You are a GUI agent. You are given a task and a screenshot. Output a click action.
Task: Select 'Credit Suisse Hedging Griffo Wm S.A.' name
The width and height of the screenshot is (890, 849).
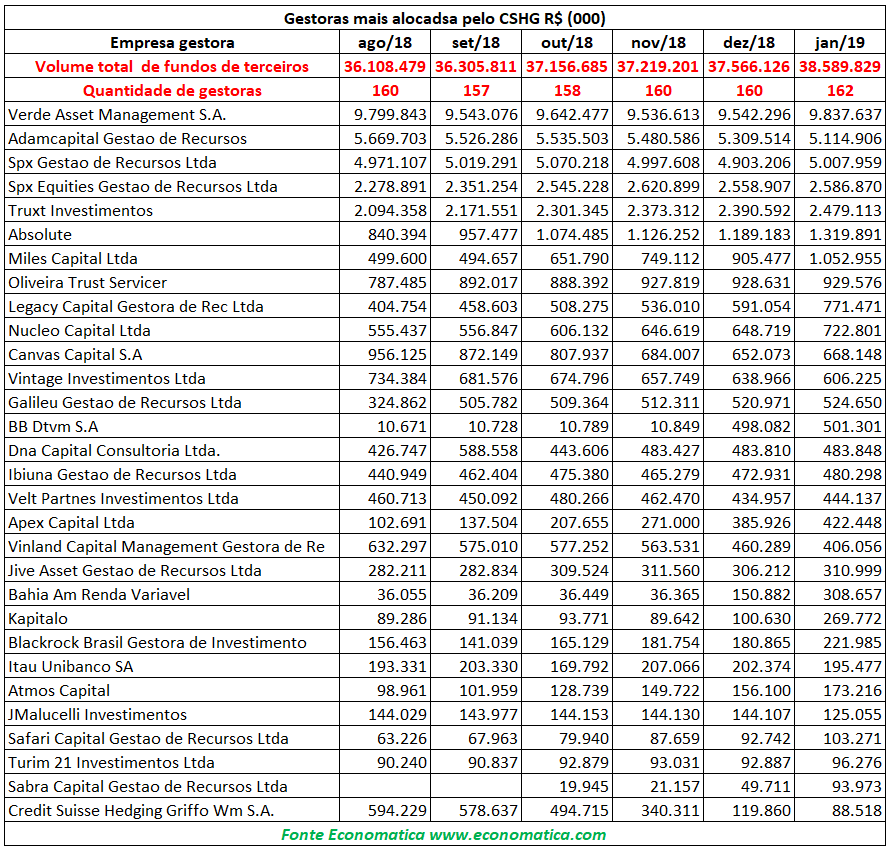pos(141,810)
